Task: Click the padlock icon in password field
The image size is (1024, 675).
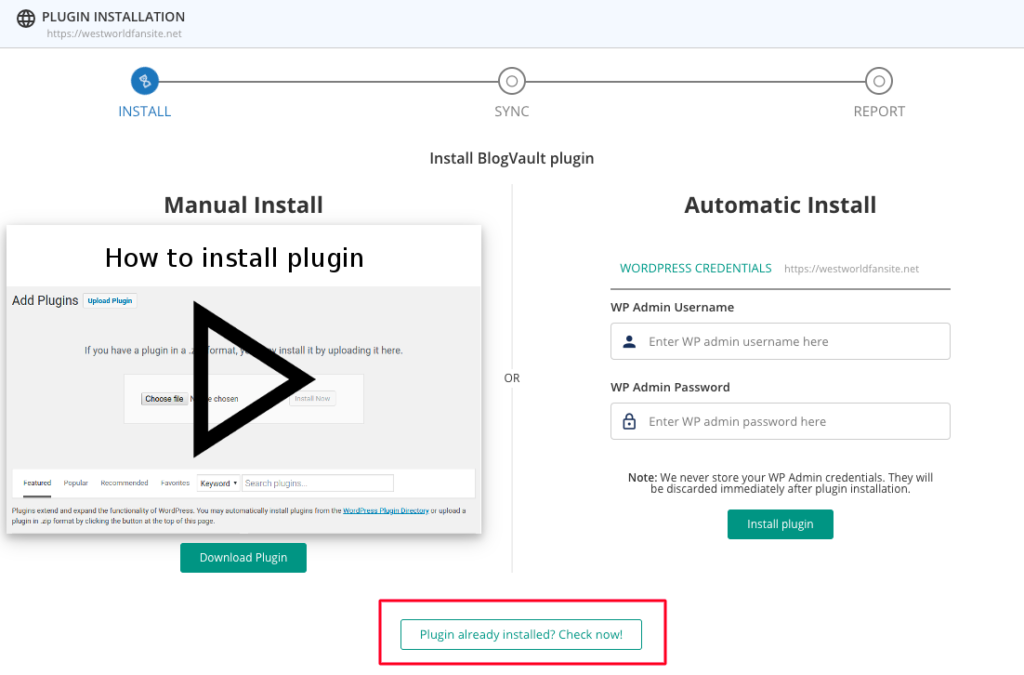Action: (x=630, y=422)
